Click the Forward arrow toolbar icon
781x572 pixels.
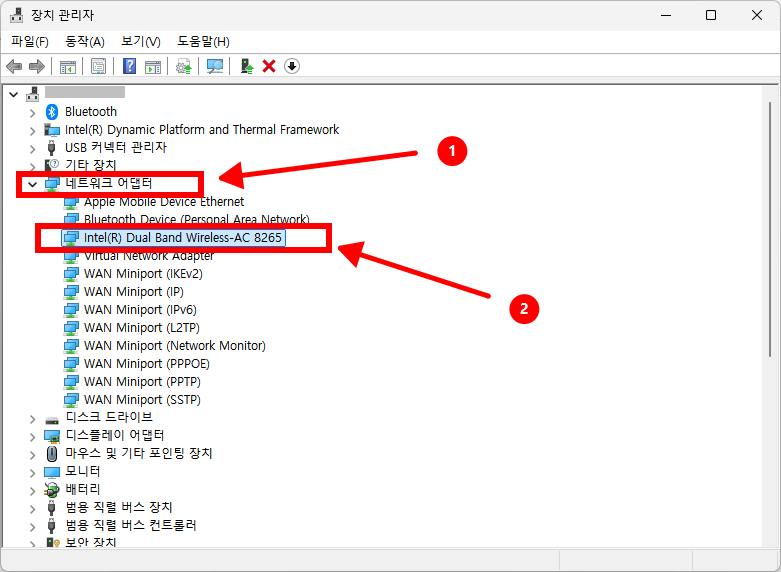37,66
